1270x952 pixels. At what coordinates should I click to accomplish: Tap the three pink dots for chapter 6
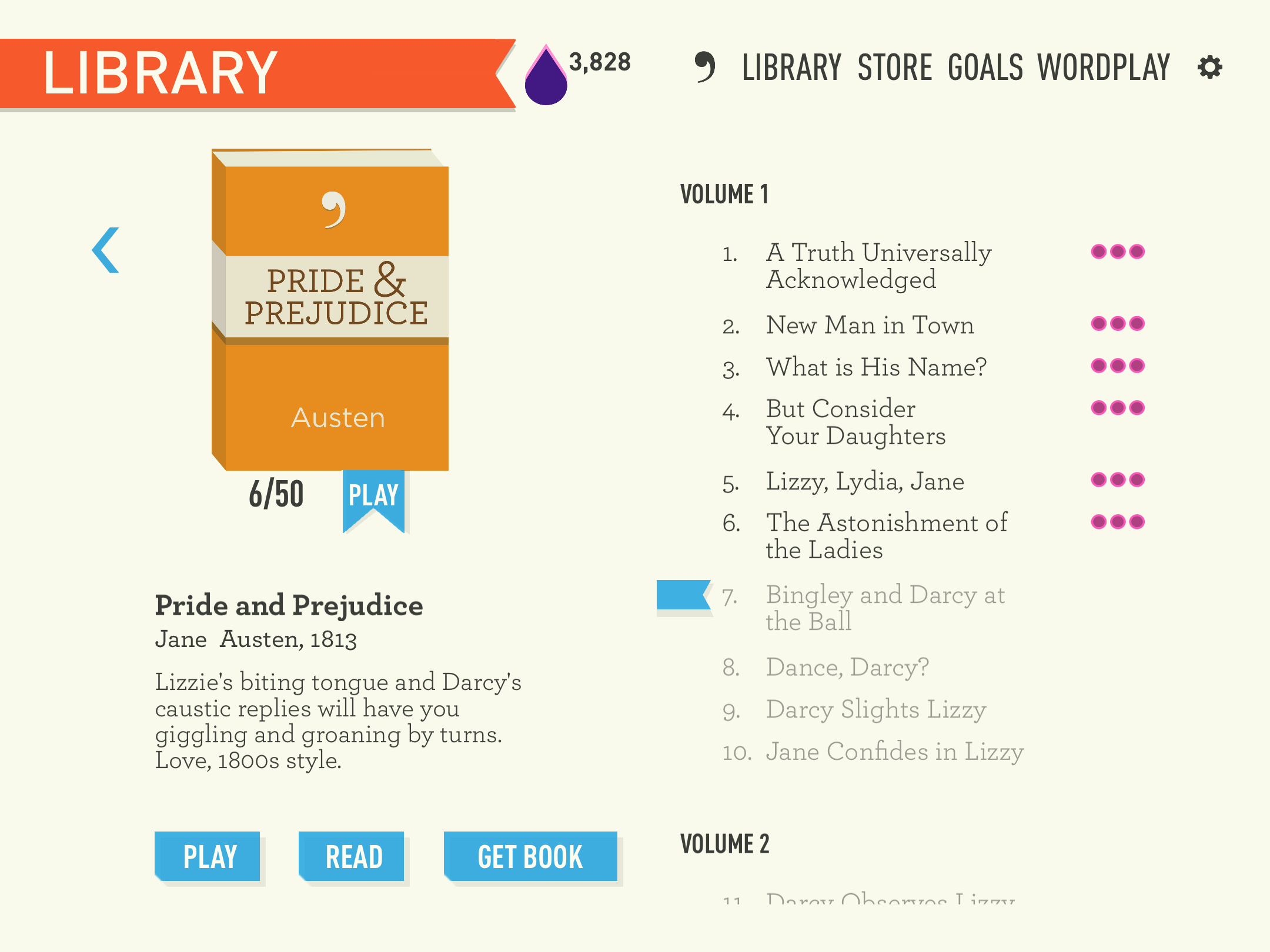tap(1117, 522)
